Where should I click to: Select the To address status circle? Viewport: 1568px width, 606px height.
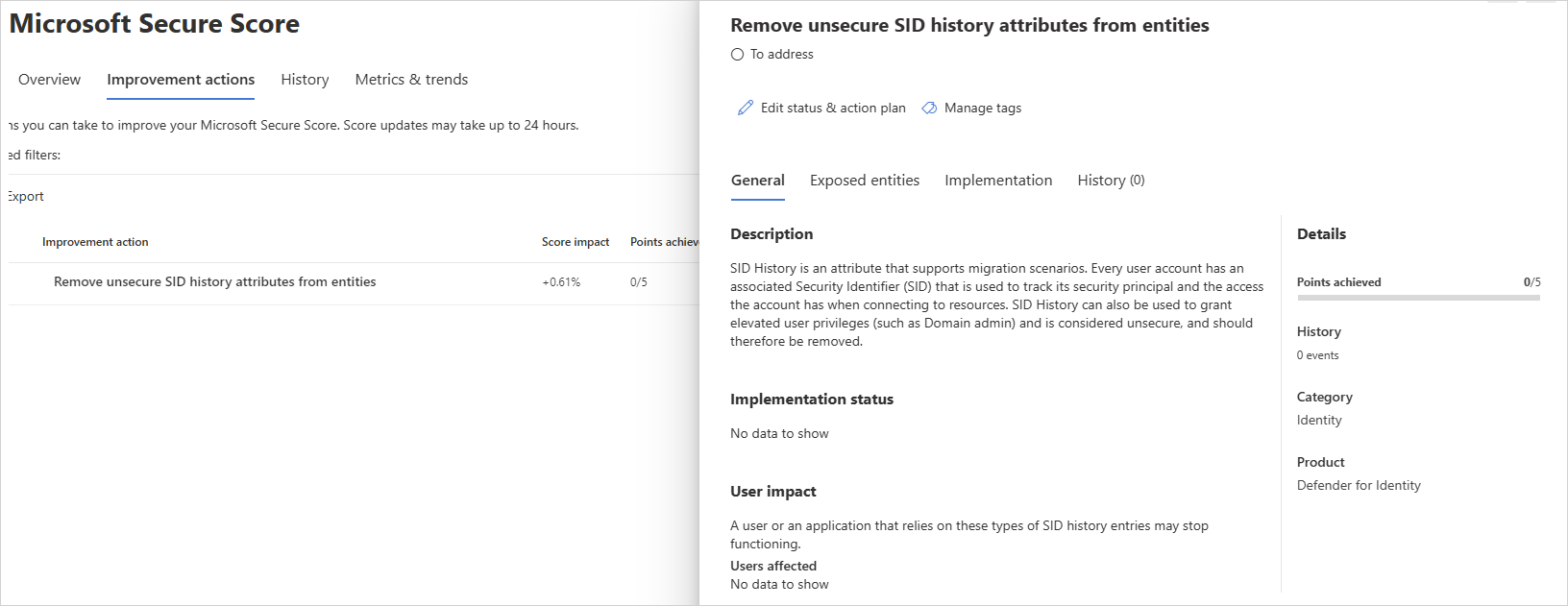(x=737, y=55)
